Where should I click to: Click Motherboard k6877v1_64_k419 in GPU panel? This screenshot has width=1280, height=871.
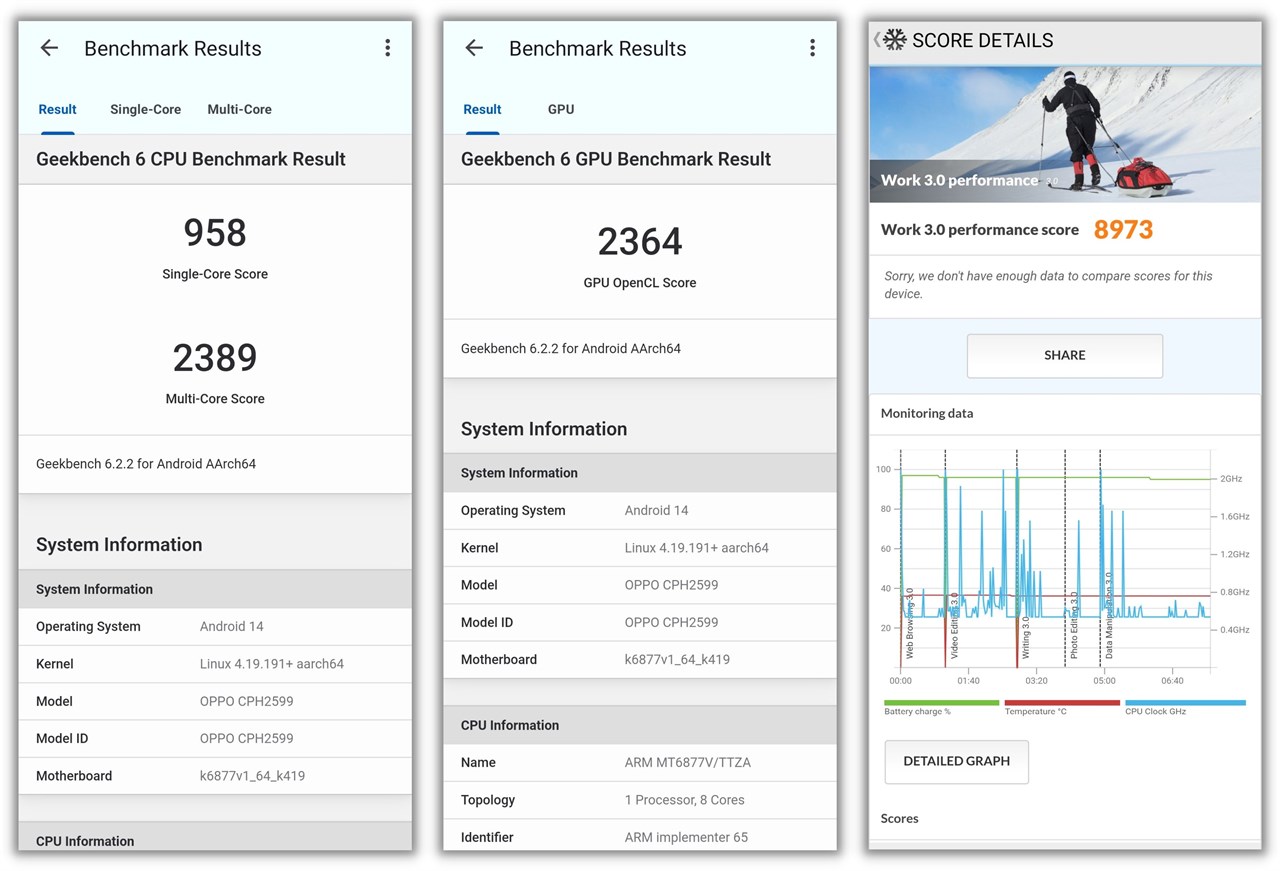click(x=640, y=660)
